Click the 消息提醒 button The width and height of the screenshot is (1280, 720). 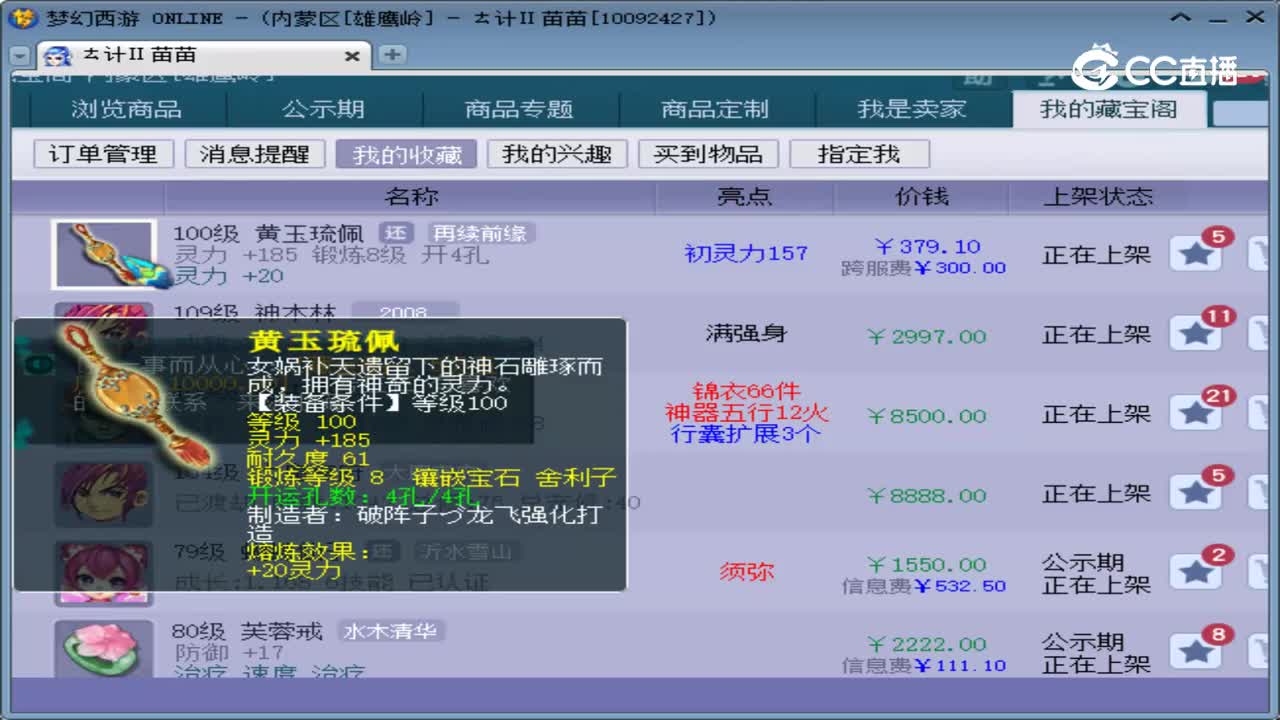(255, 153)
